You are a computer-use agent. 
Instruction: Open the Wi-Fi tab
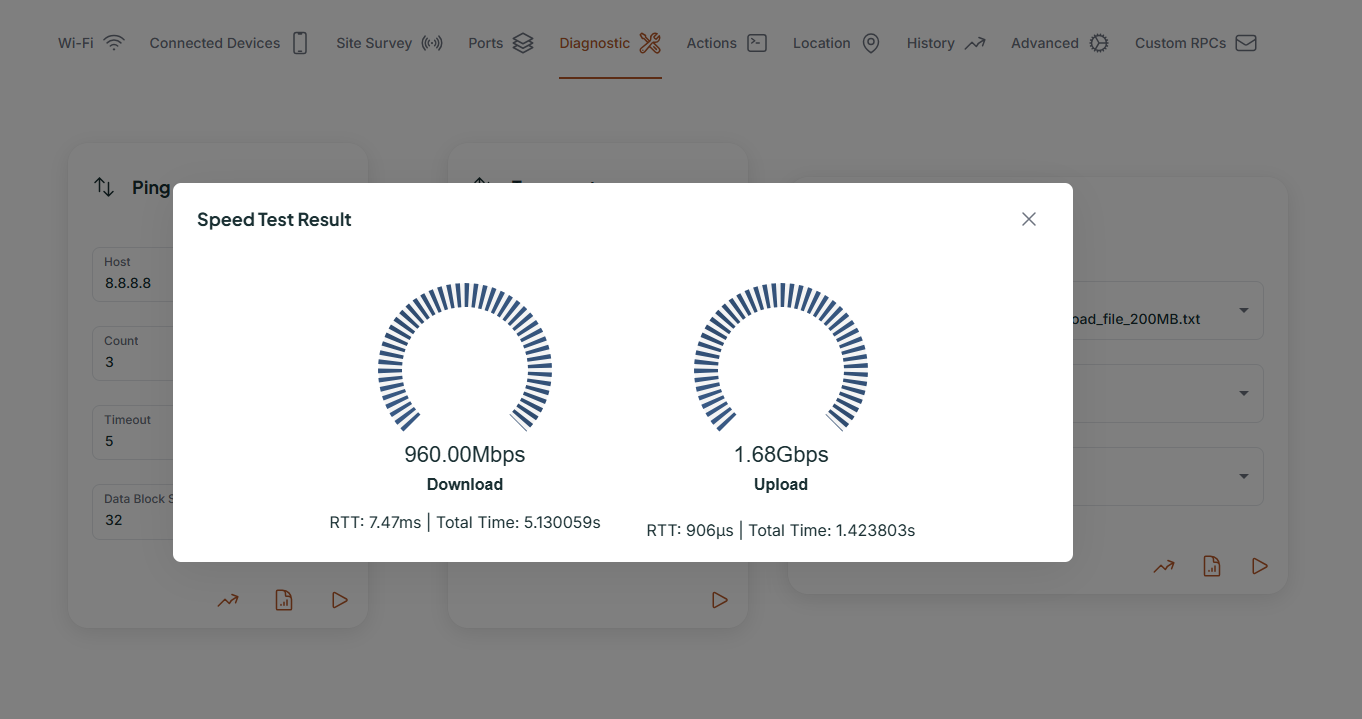point(91,43)
